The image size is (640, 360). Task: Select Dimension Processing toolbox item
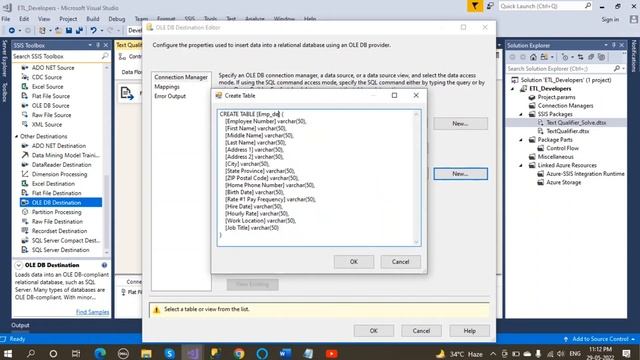point(59,174)
